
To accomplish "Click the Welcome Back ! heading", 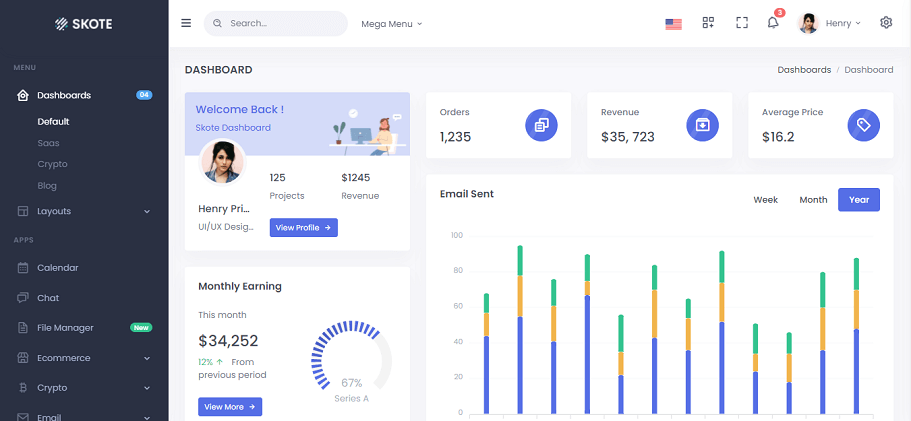I will pos(240,109).
